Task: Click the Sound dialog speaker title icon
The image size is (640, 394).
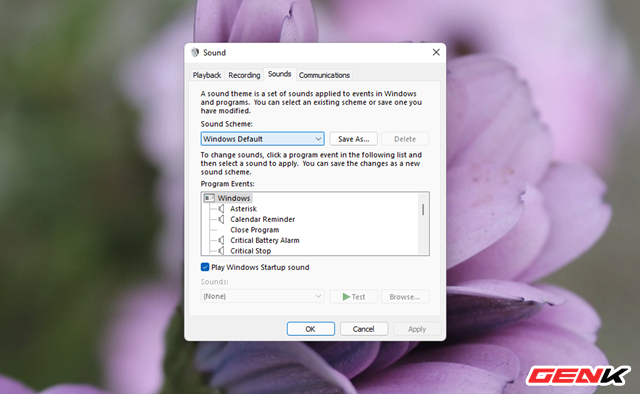Action: (x=195, y=53)
